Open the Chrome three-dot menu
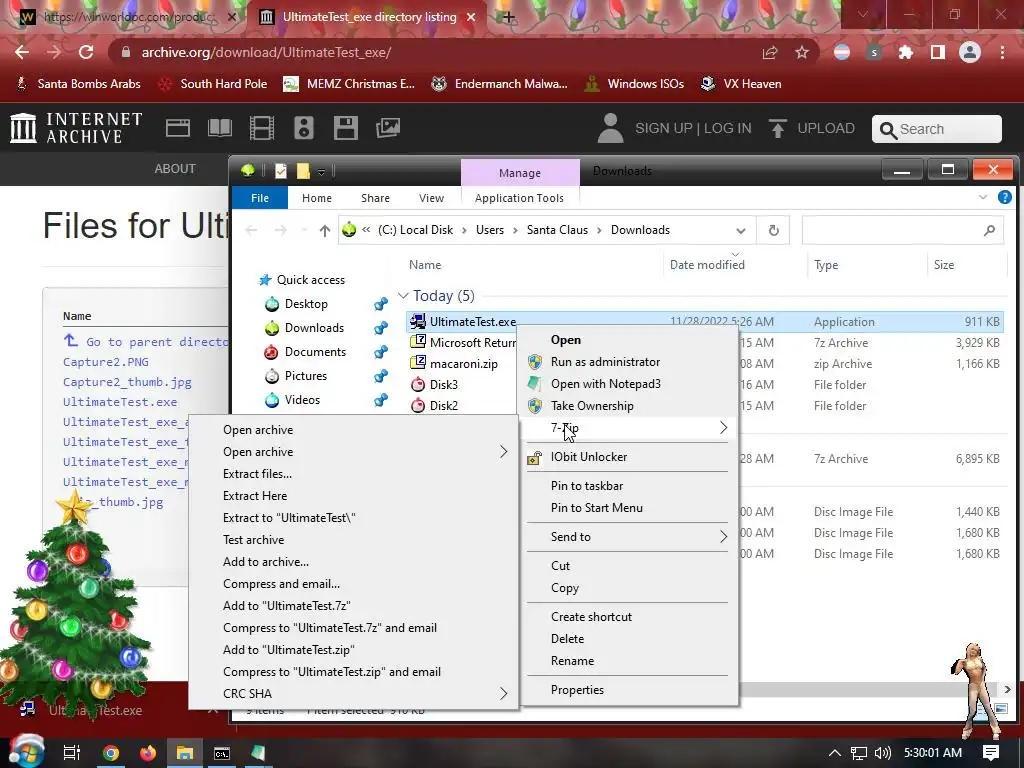 click(x=1002, y=52)
